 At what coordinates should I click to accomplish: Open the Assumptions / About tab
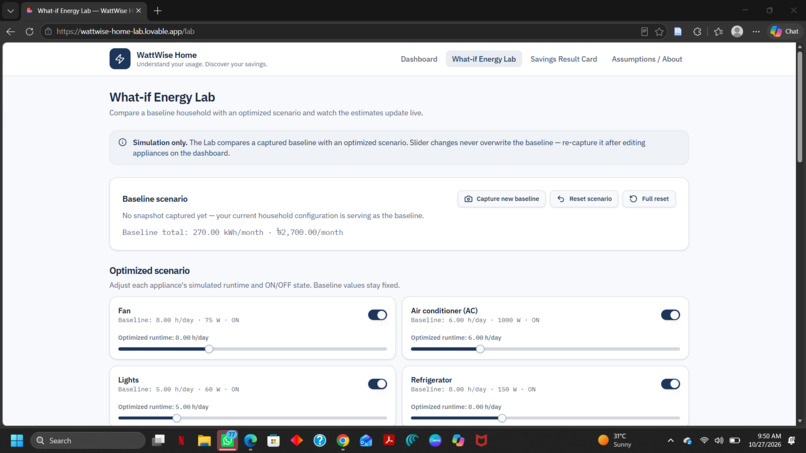(x=647, y=59)
